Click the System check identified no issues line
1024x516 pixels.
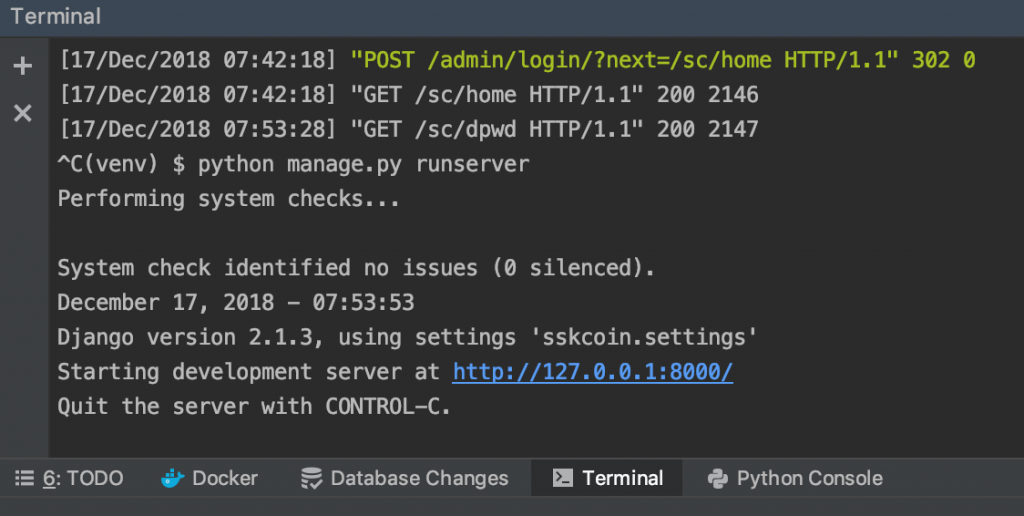[x=355, y=268]
